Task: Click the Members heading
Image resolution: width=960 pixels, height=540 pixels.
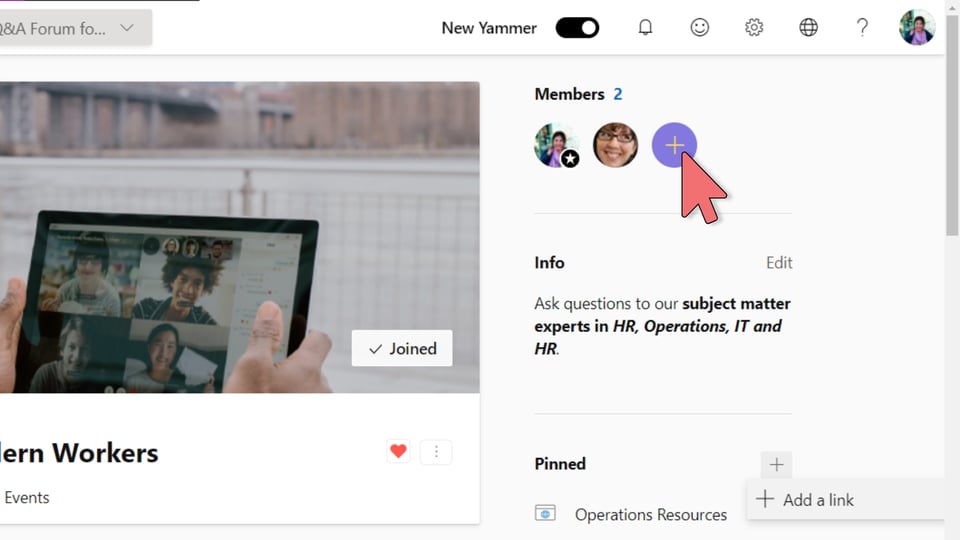Action: [x=569, y=94]
